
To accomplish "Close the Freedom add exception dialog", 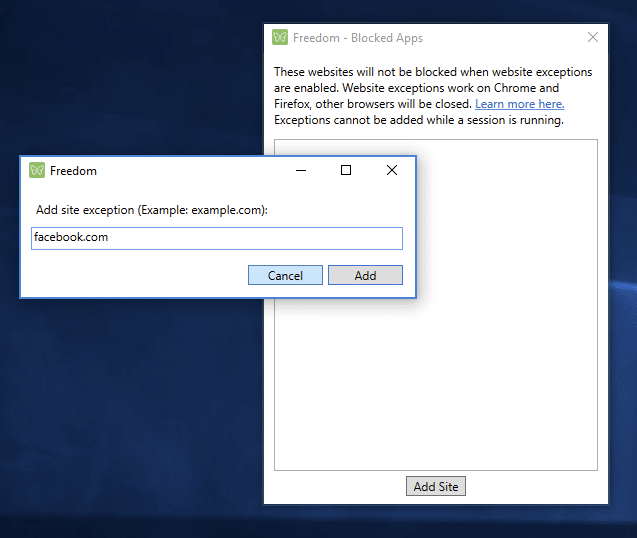I will [x=392, y=171].
